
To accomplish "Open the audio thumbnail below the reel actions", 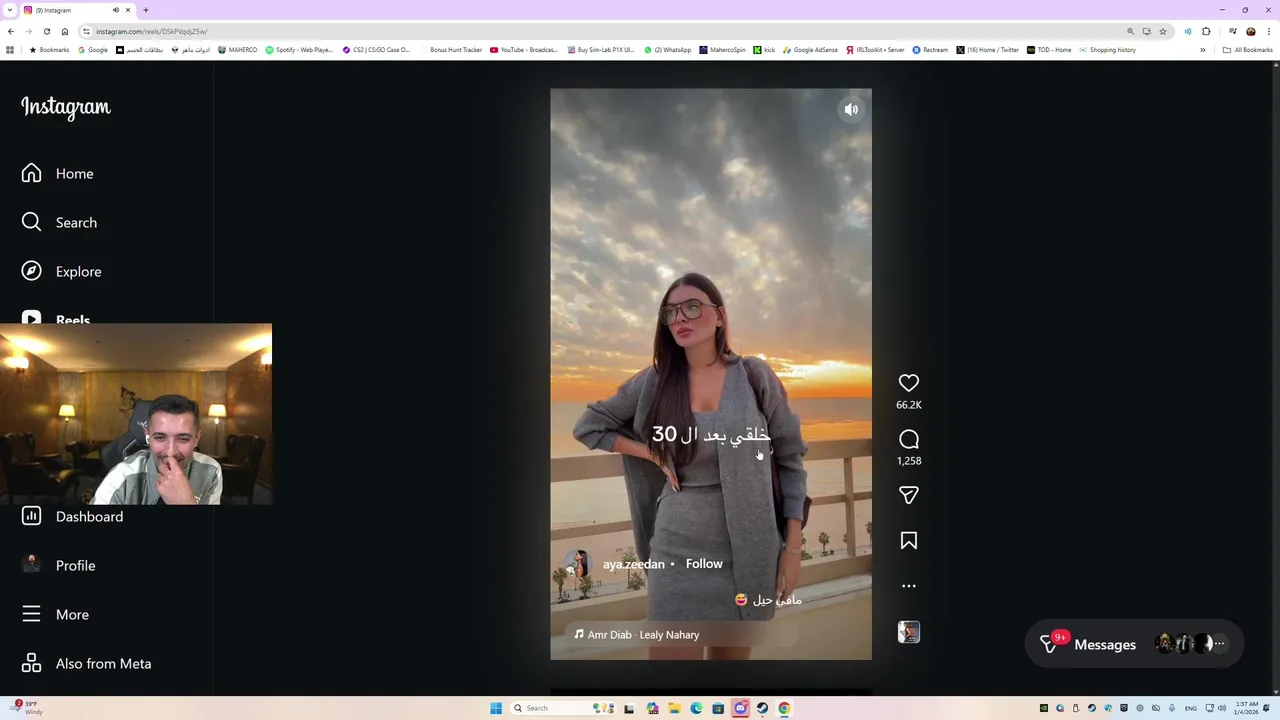I will click(909, 632).
